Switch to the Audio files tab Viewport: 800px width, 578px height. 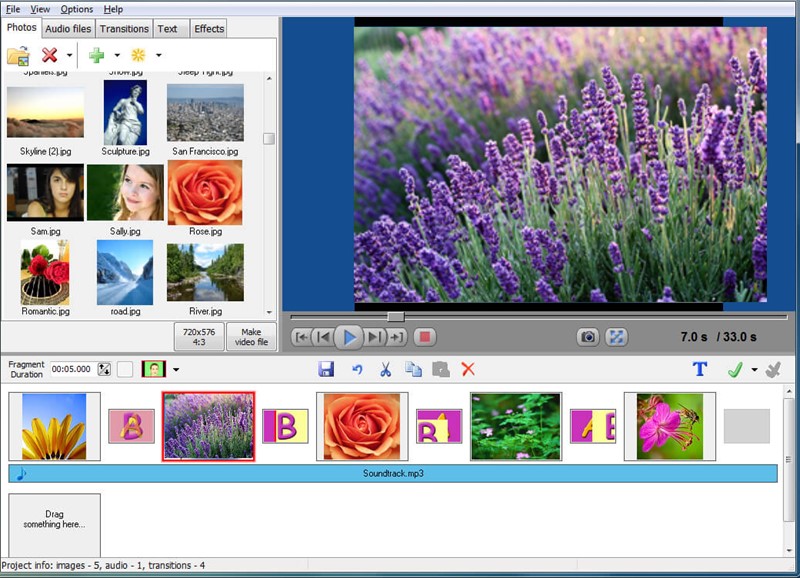tap(68, 29)
